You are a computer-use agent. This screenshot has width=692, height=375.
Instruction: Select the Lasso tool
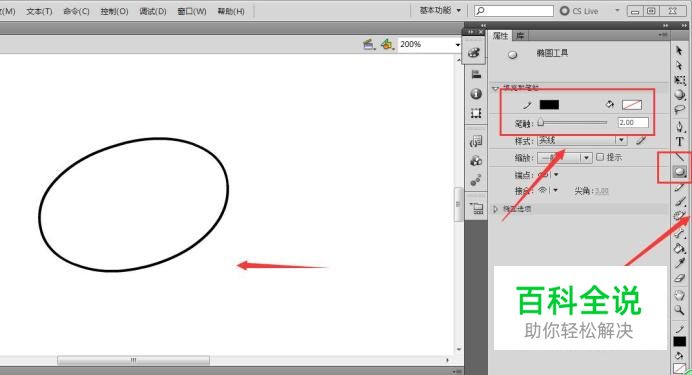point(680,109)
